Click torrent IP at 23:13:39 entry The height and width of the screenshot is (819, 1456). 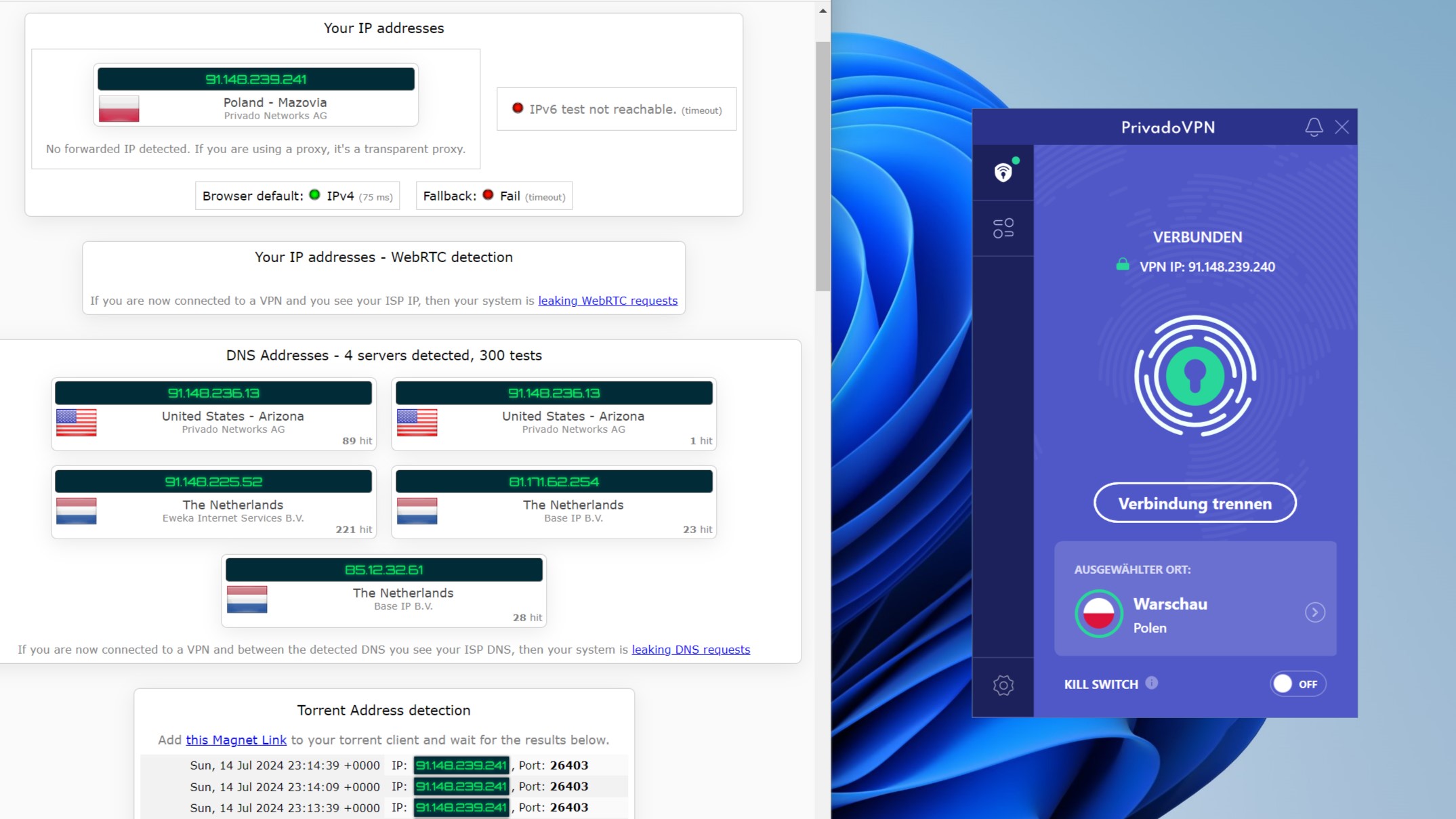click(x=461, y=807)
